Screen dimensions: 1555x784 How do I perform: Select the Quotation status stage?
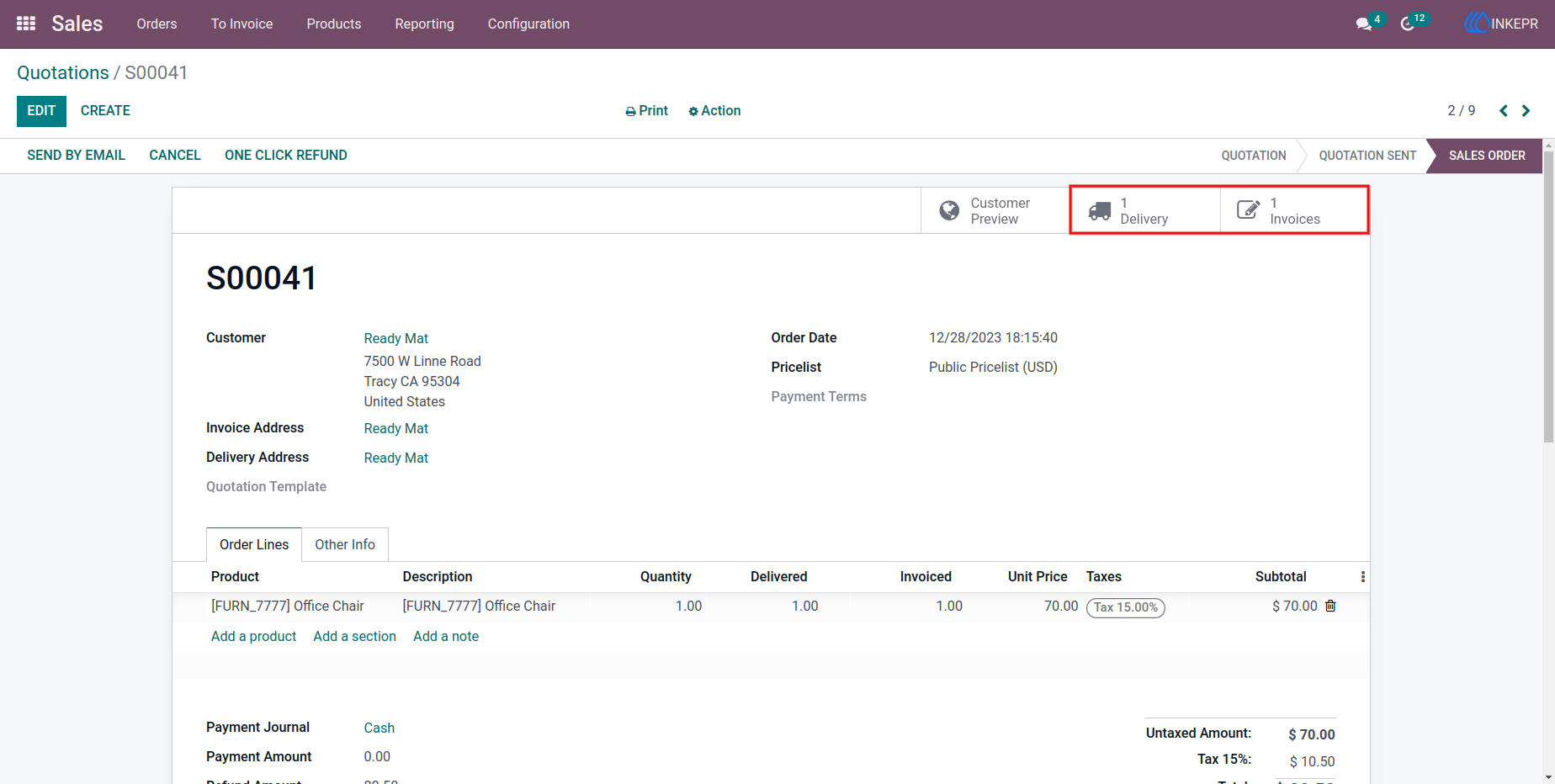(1254, 156)
